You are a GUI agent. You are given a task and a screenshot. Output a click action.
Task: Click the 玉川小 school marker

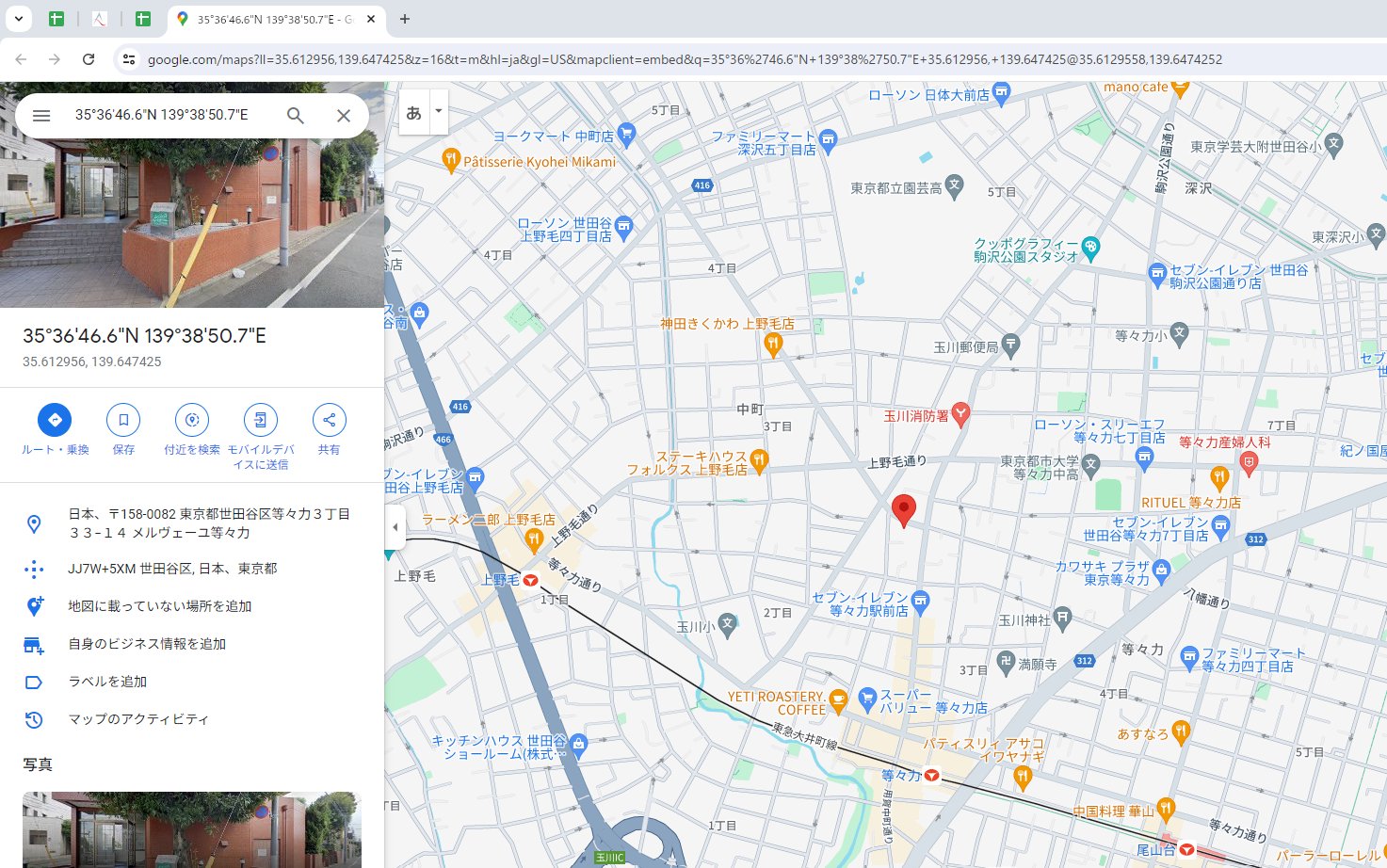pos(727,623)
